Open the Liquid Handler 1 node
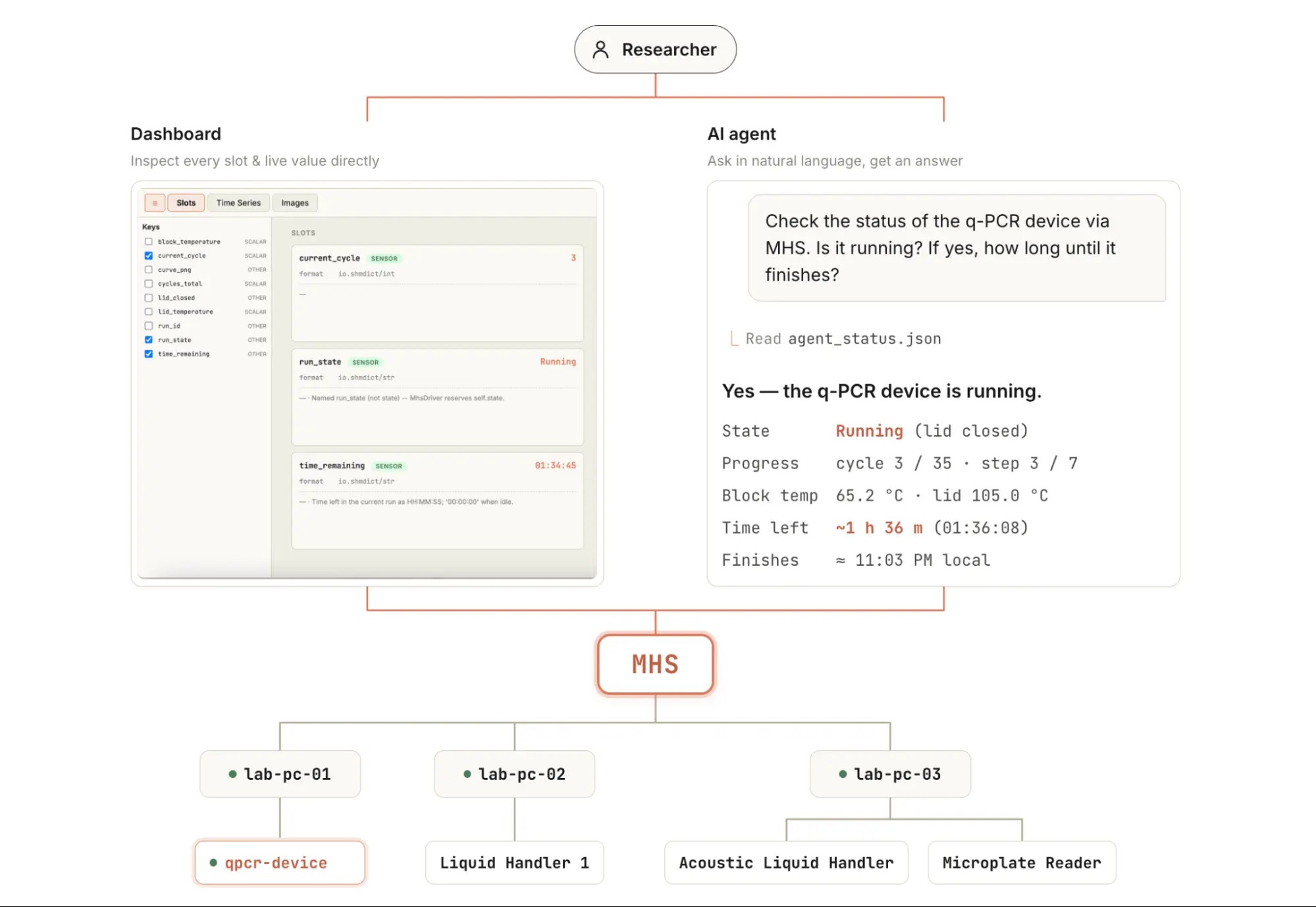 pos(514,862)
